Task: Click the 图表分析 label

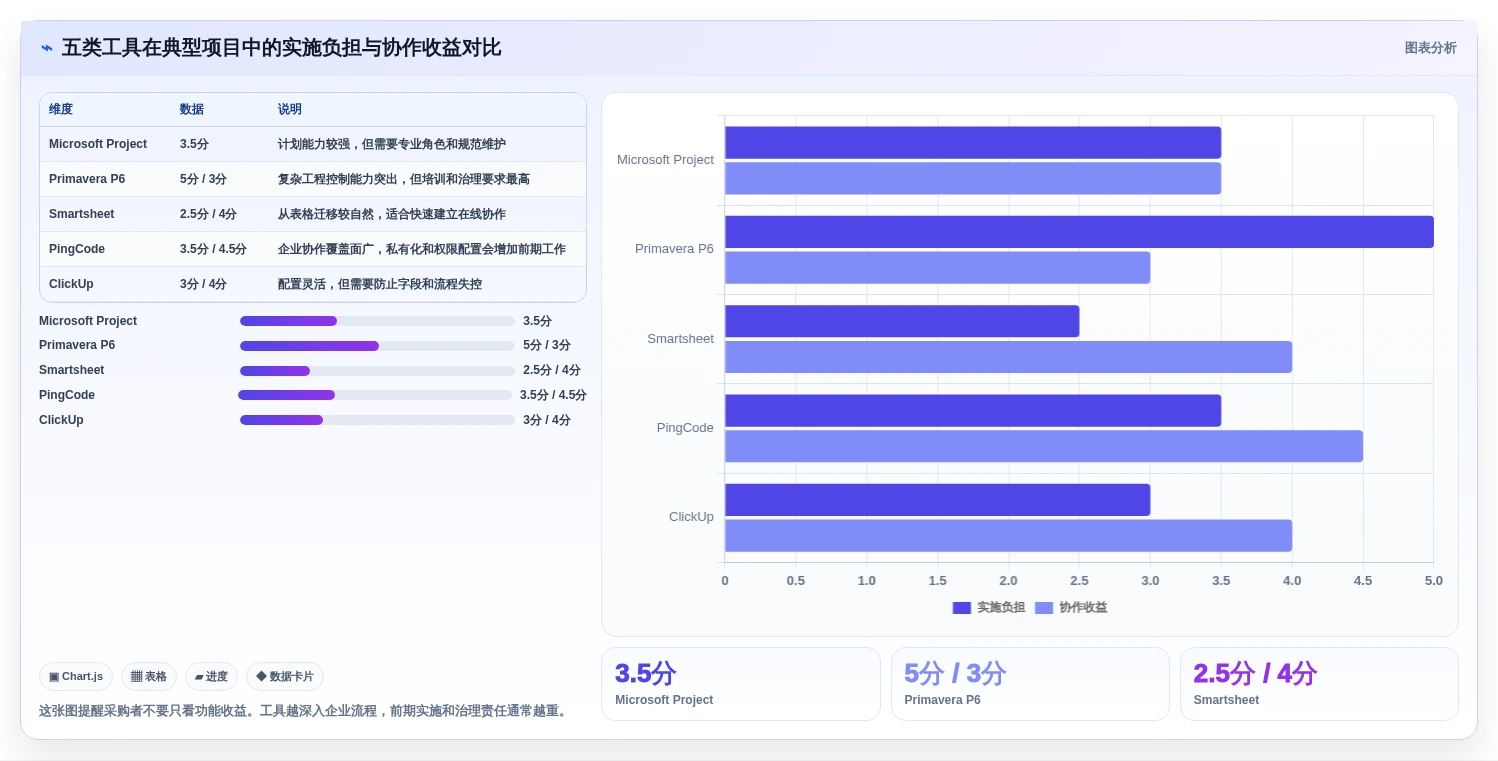Action: coord(1430,48)
